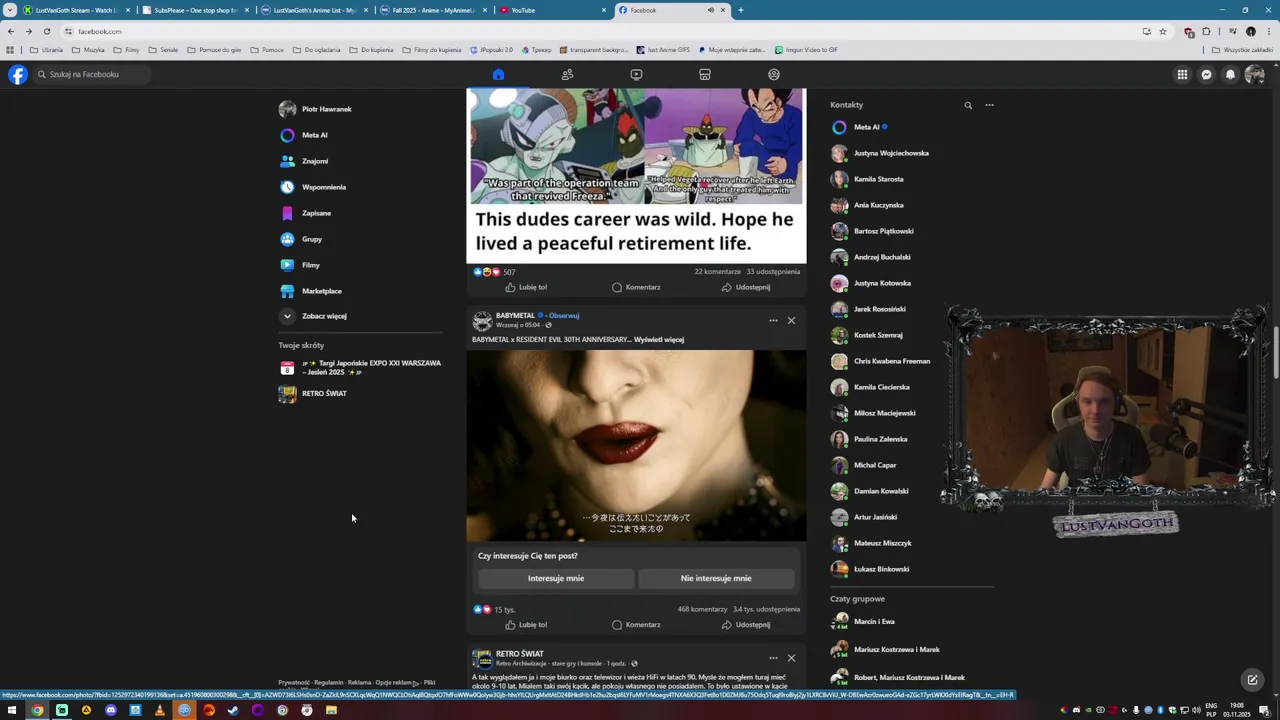
Task: Share the BABYMETAL post via Udostępnij
Action: 746,625
